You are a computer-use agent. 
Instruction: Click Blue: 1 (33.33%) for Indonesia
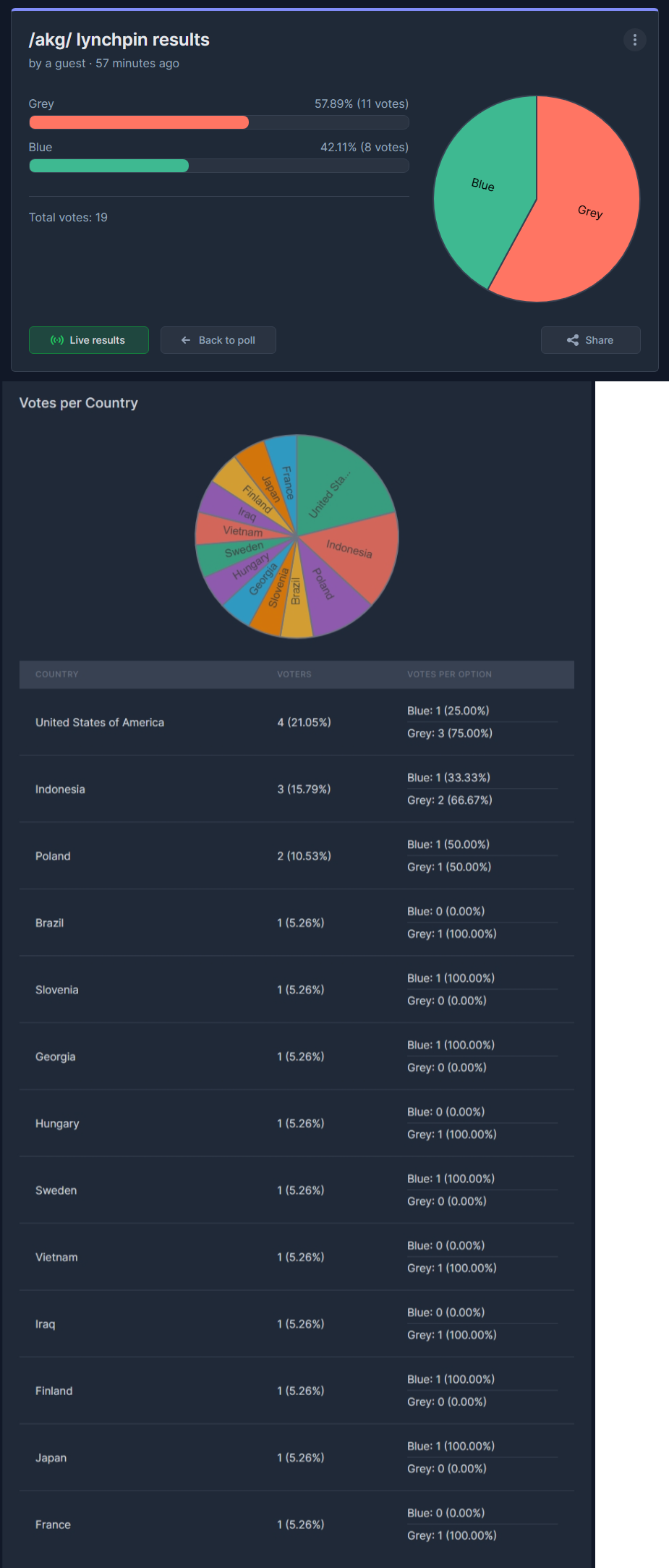click(448, 778)
